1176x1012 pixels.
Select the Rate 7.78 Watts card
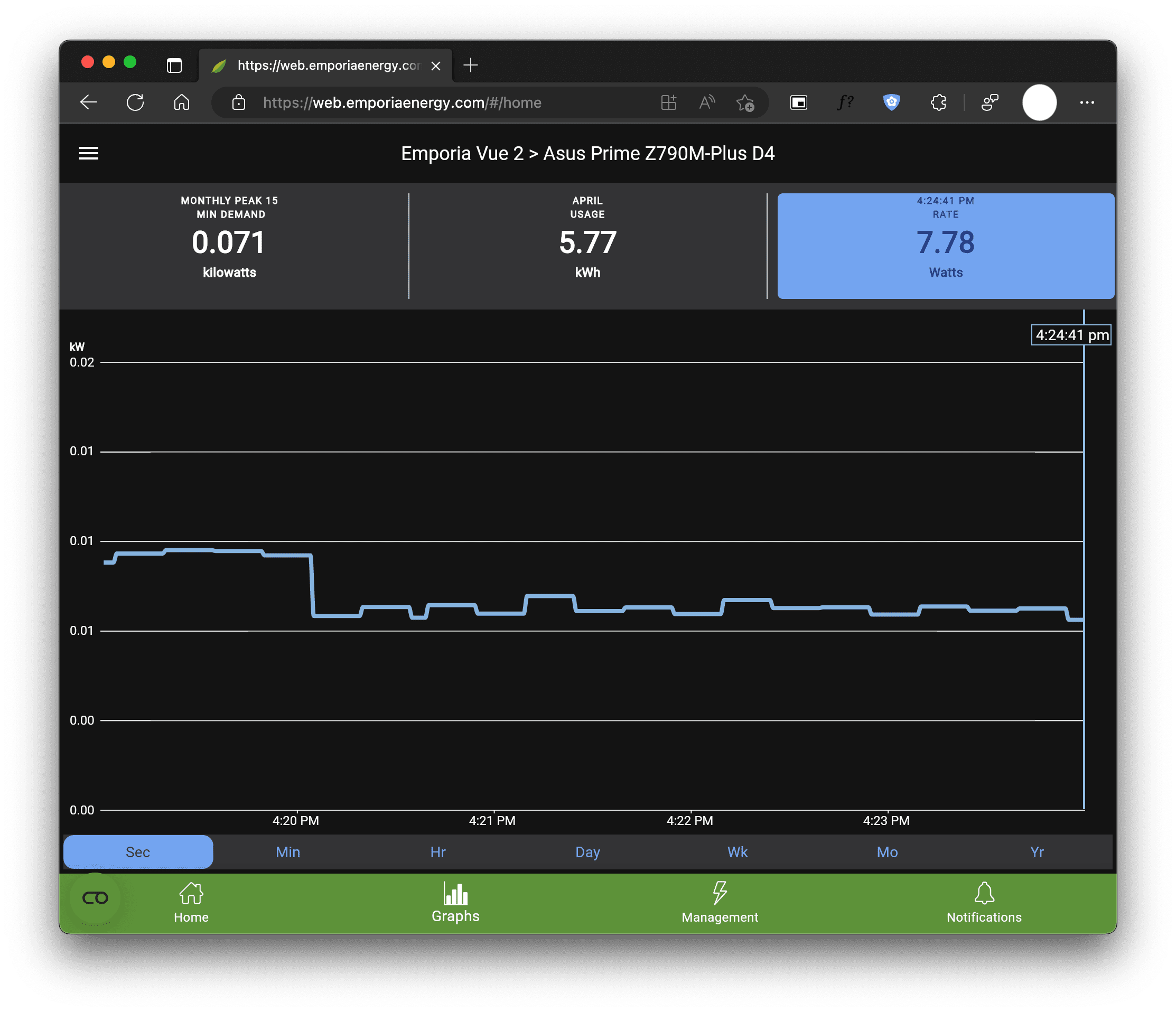pyautogui.click(x=946, y=246)
